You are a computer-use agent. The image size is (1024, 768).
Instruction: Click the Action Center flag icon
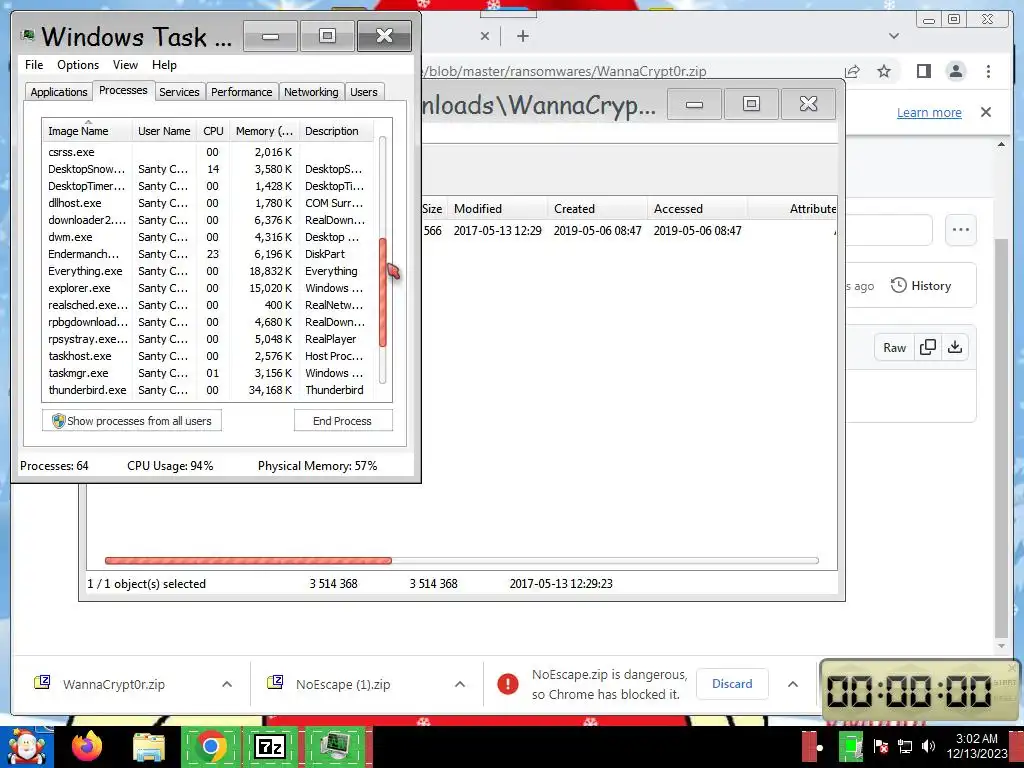click(880, 746)
